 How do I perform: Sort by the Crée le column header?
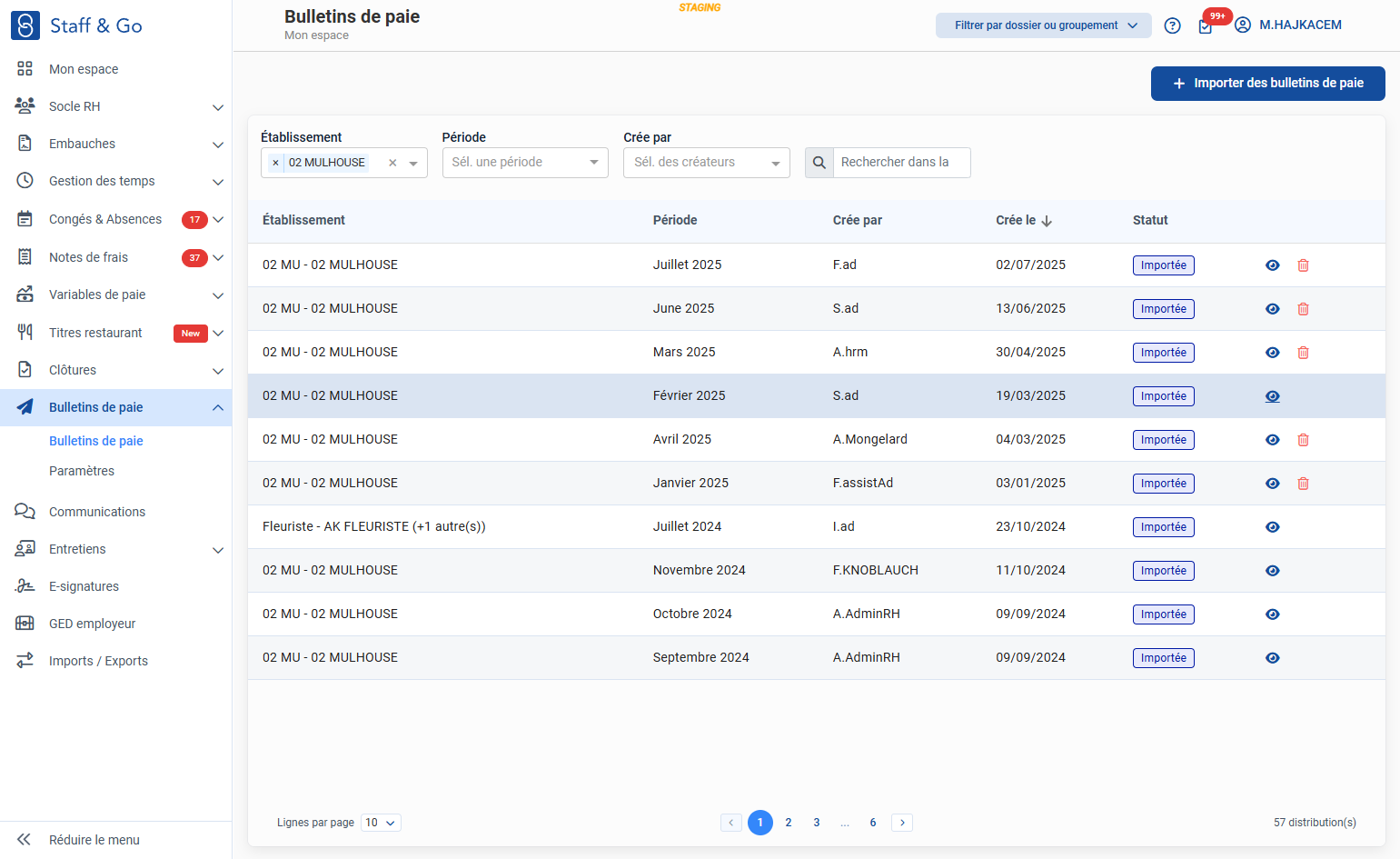point(1024,220)
